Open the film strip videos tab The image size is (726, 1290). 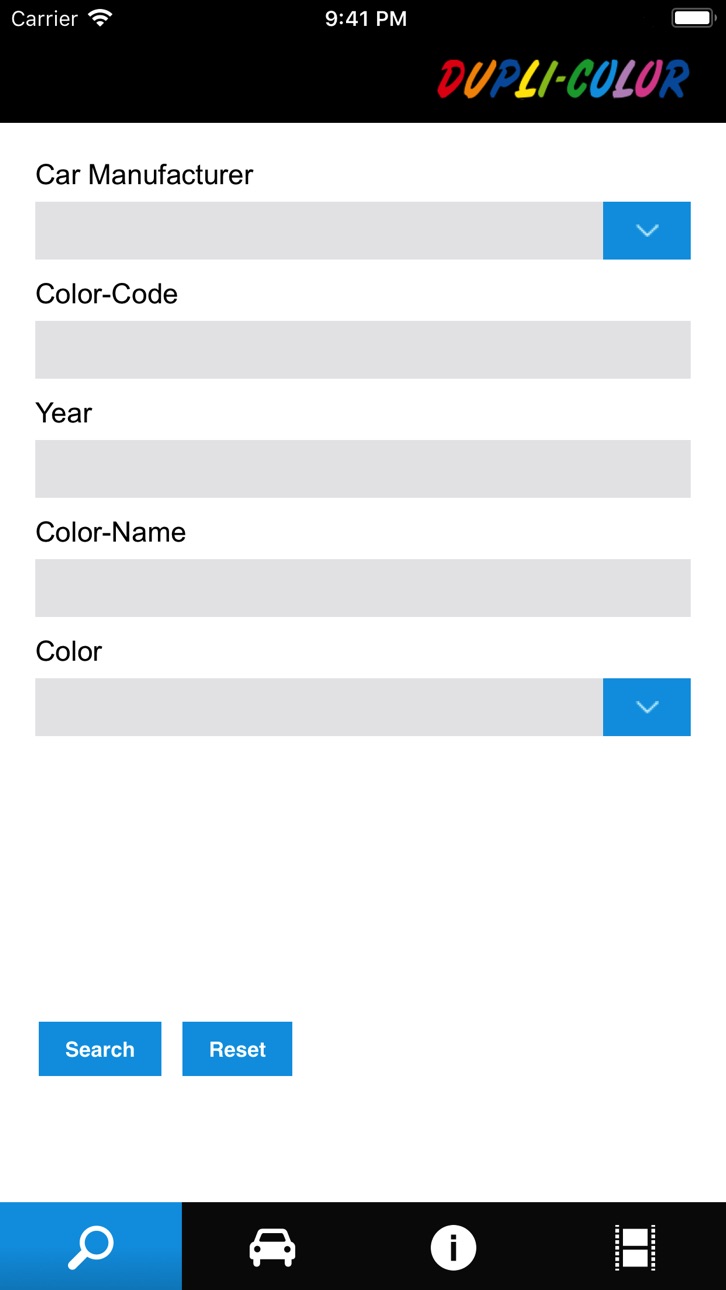tap(634, 1246)
